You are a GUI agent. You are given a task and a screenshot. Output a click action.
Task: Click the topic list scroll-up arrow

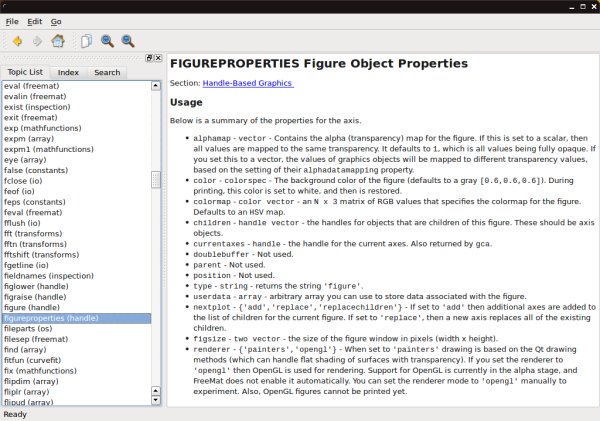(155, 85)
